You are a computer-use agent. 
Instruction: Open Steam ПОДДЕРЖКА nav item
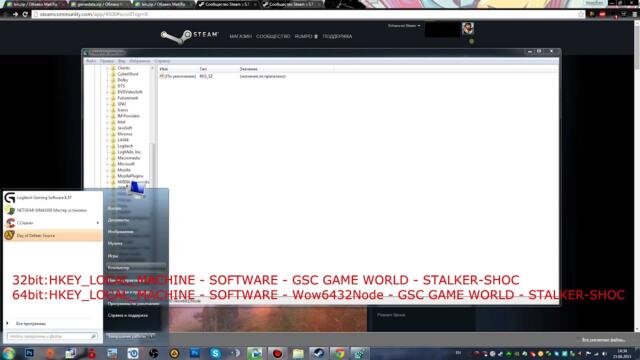tap(337, 36)
